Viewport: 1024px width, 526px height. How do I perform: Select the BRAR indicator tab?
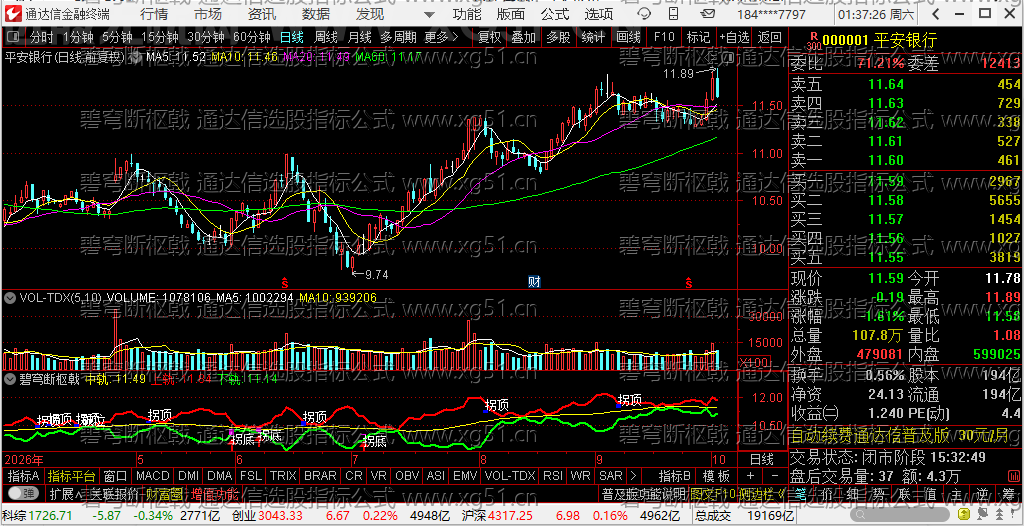coord(321,476)
